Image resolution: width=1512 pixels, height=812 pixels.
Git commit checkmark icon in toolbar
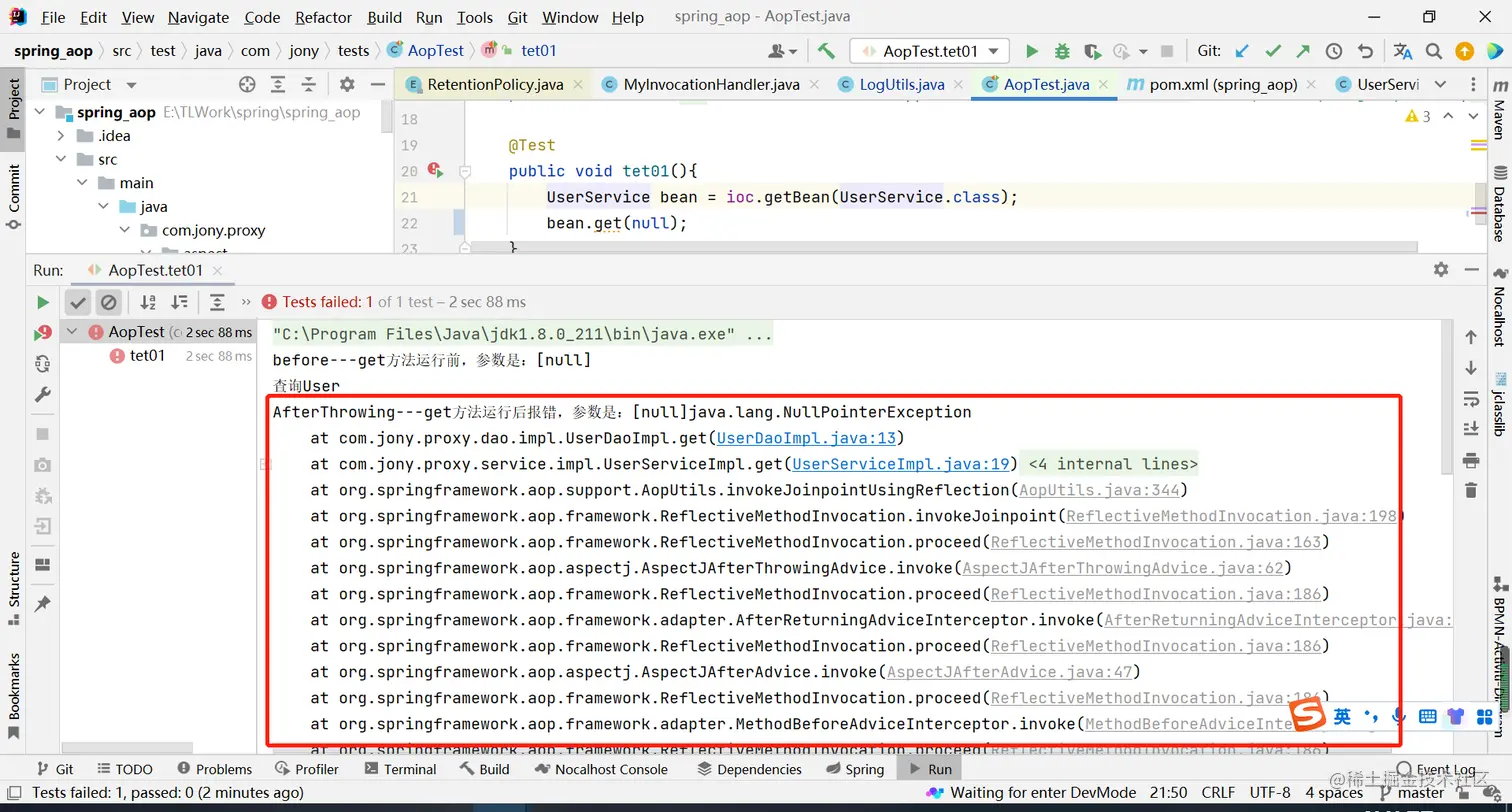(1273, 51)
